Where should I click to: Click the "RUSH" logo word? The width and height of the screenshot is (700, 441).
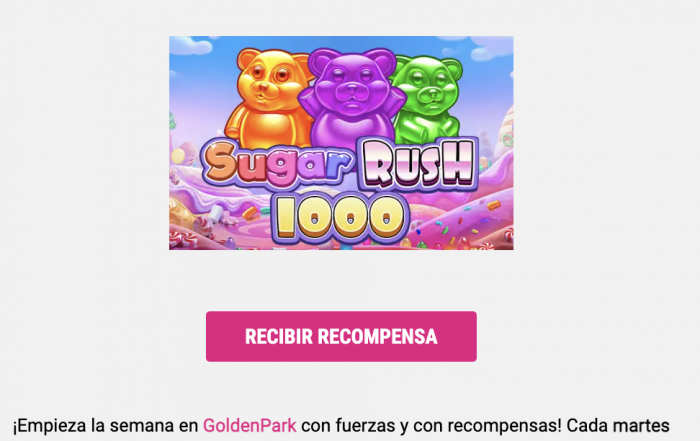click(418, 163)
